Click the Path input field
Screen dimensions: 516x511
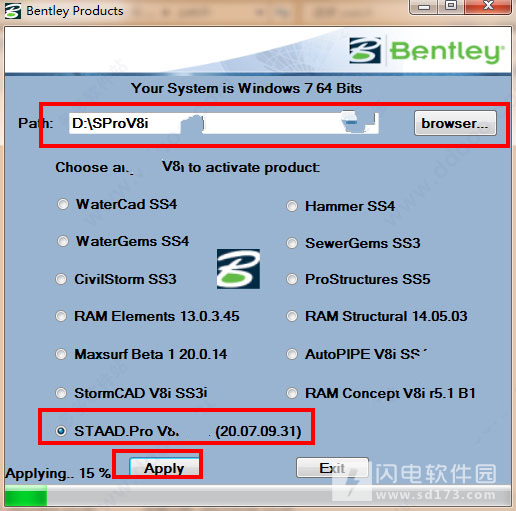(224, 123)
